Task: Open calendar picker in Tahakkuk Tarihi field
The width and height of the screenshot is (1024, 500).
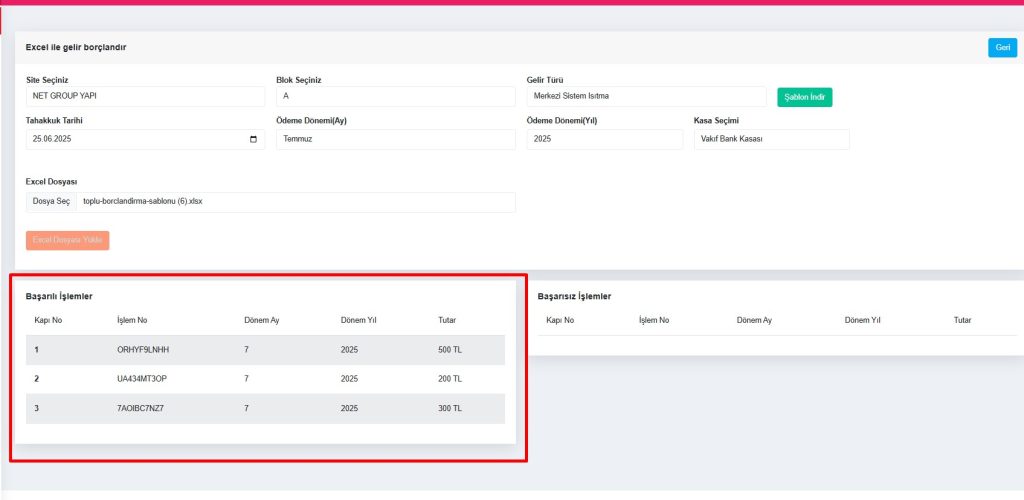Action: (253, 139)
